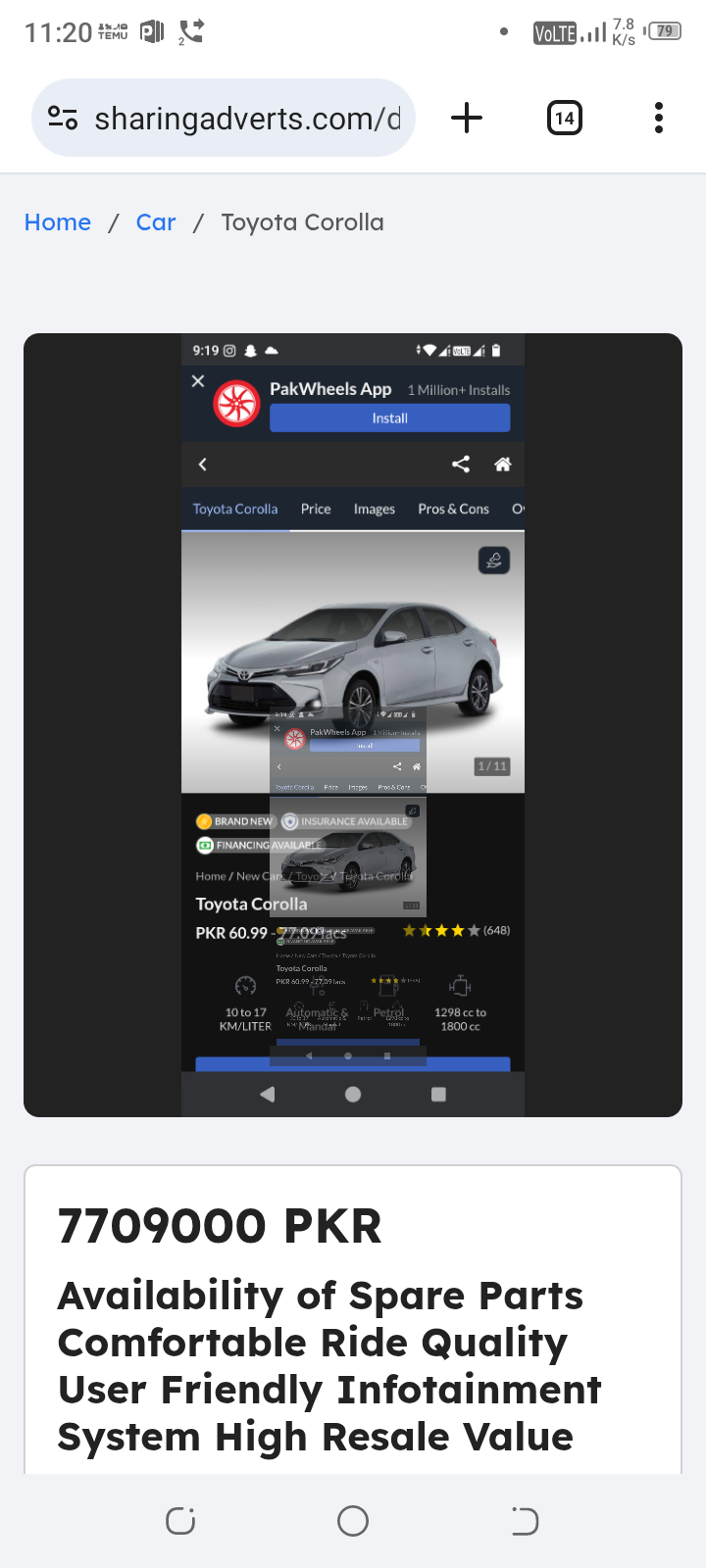Open Chrome three-dot overflow menu

coord(659,119)
